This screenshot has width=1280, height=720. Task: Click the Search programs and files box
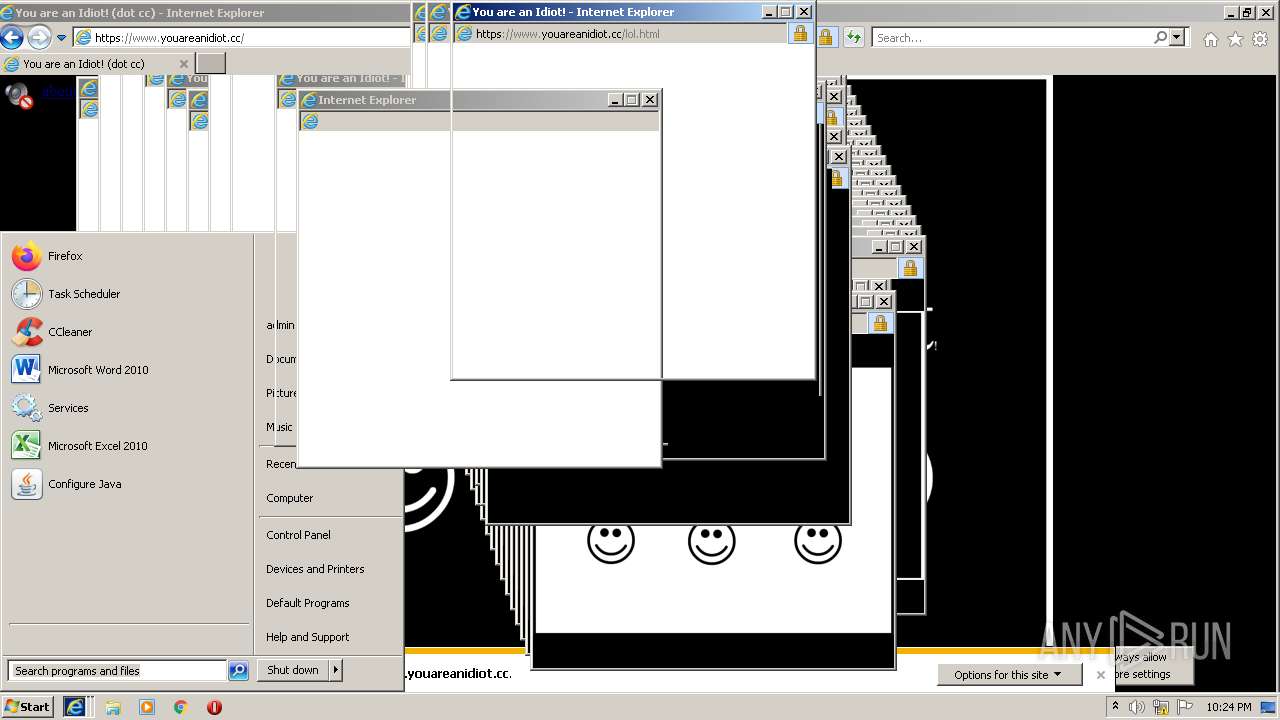(117, 671)
